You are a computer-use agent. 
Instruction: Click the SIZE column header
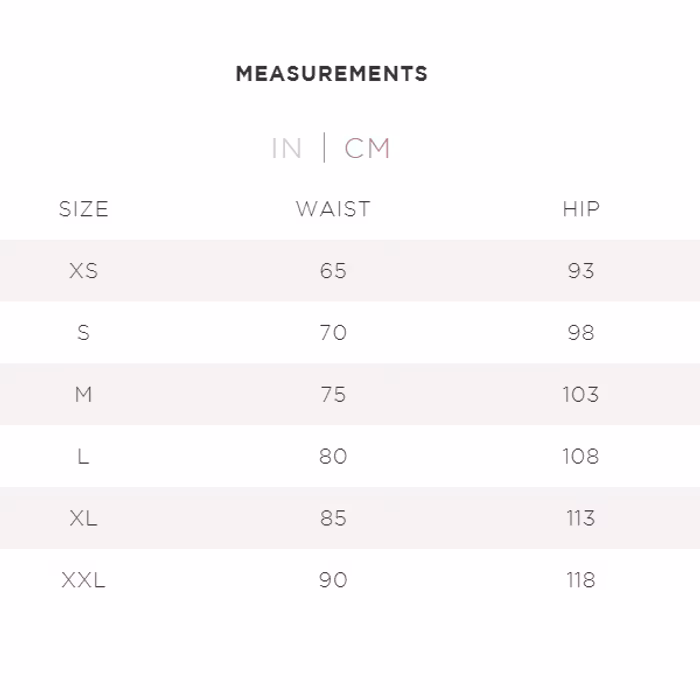[83, 209]
